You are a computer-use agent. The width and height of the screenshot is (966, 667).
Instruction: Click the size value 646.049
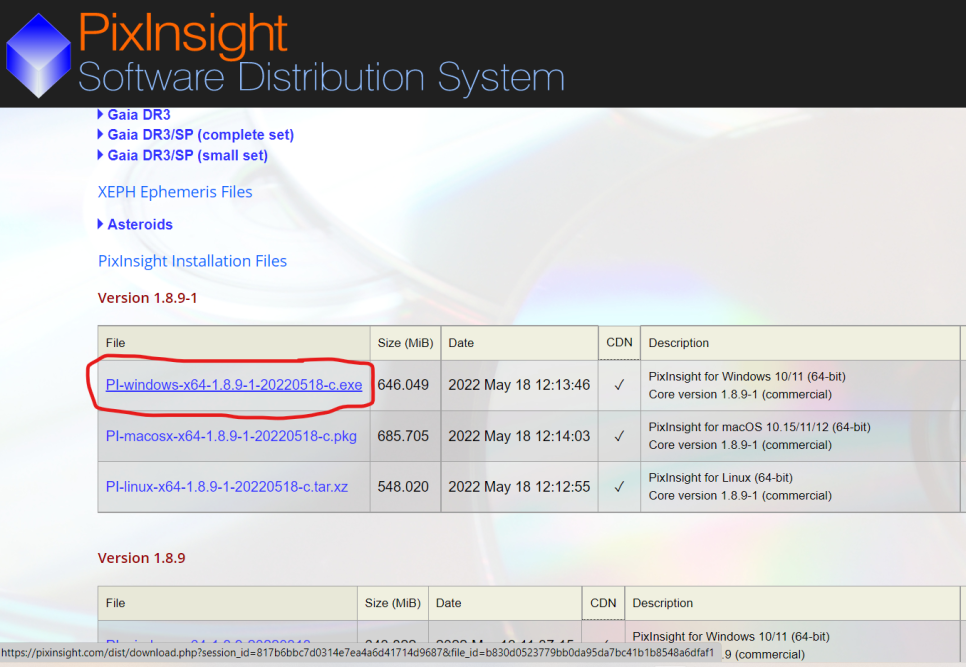tap(403, 385)
